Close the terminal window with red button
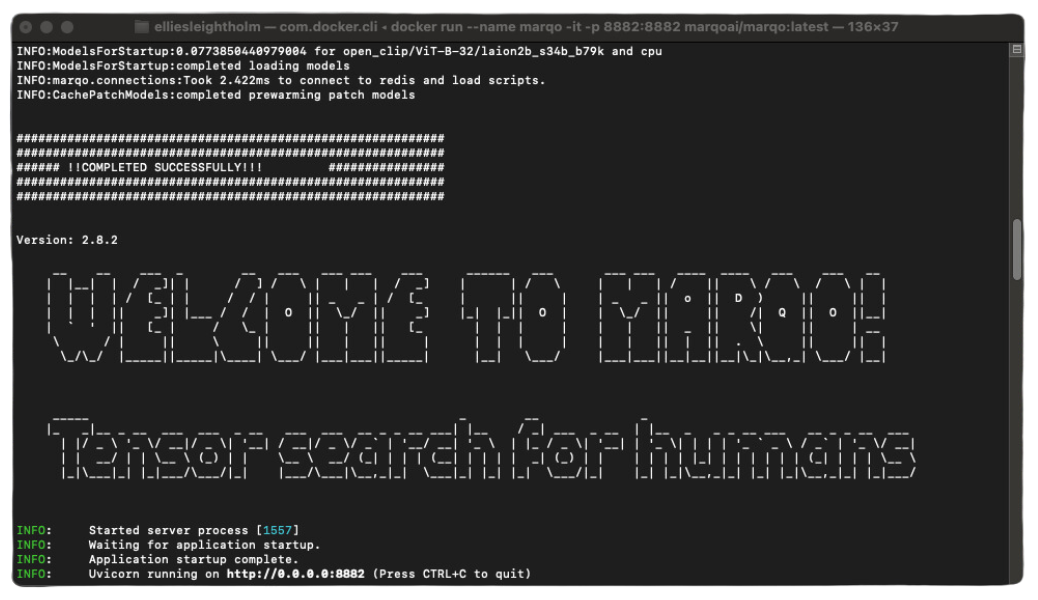Viewport: 1038px width, 600px height. click(27, 27)
